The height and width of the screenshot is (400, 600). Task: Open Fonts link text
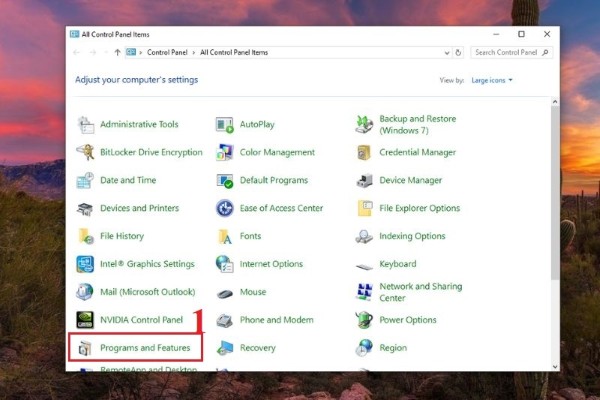tap(250, 236)
